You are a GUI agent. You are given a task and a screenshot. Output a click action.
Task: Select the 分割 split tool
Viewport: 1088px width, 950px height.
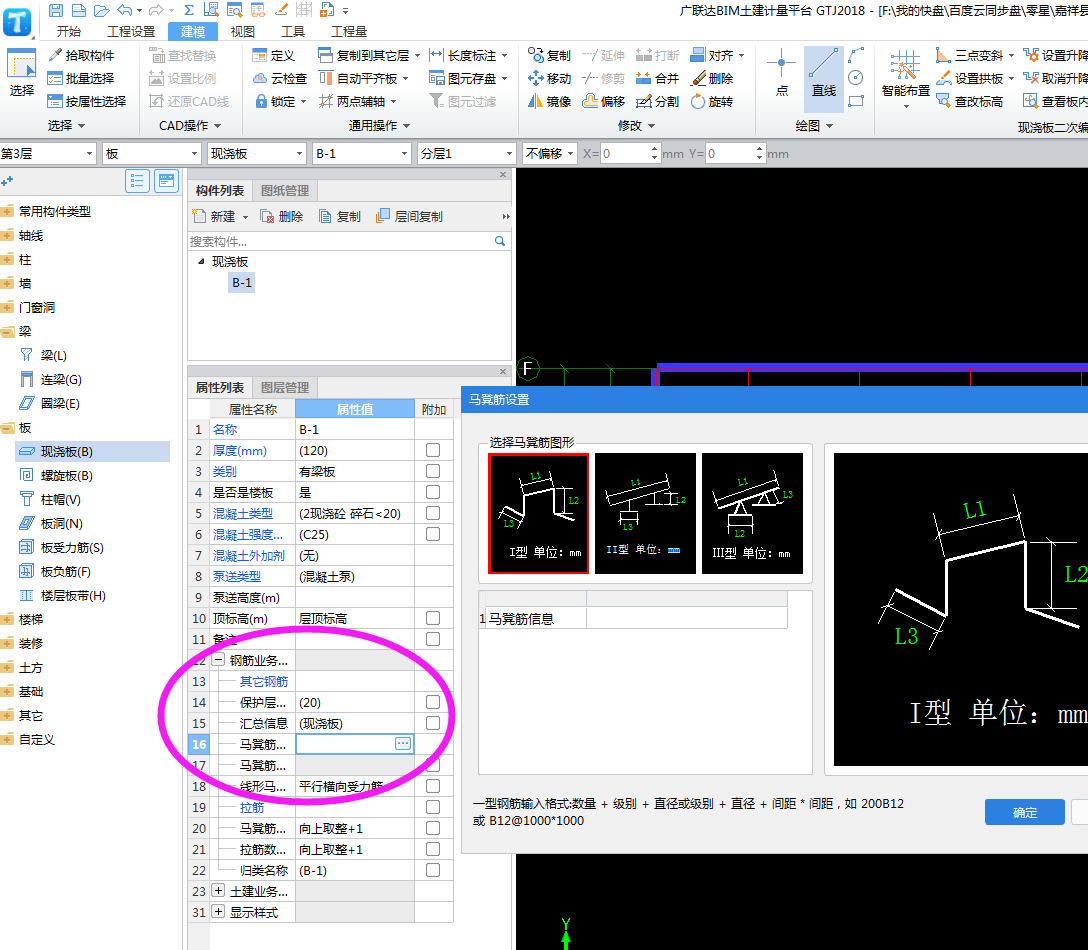(657, 101)
